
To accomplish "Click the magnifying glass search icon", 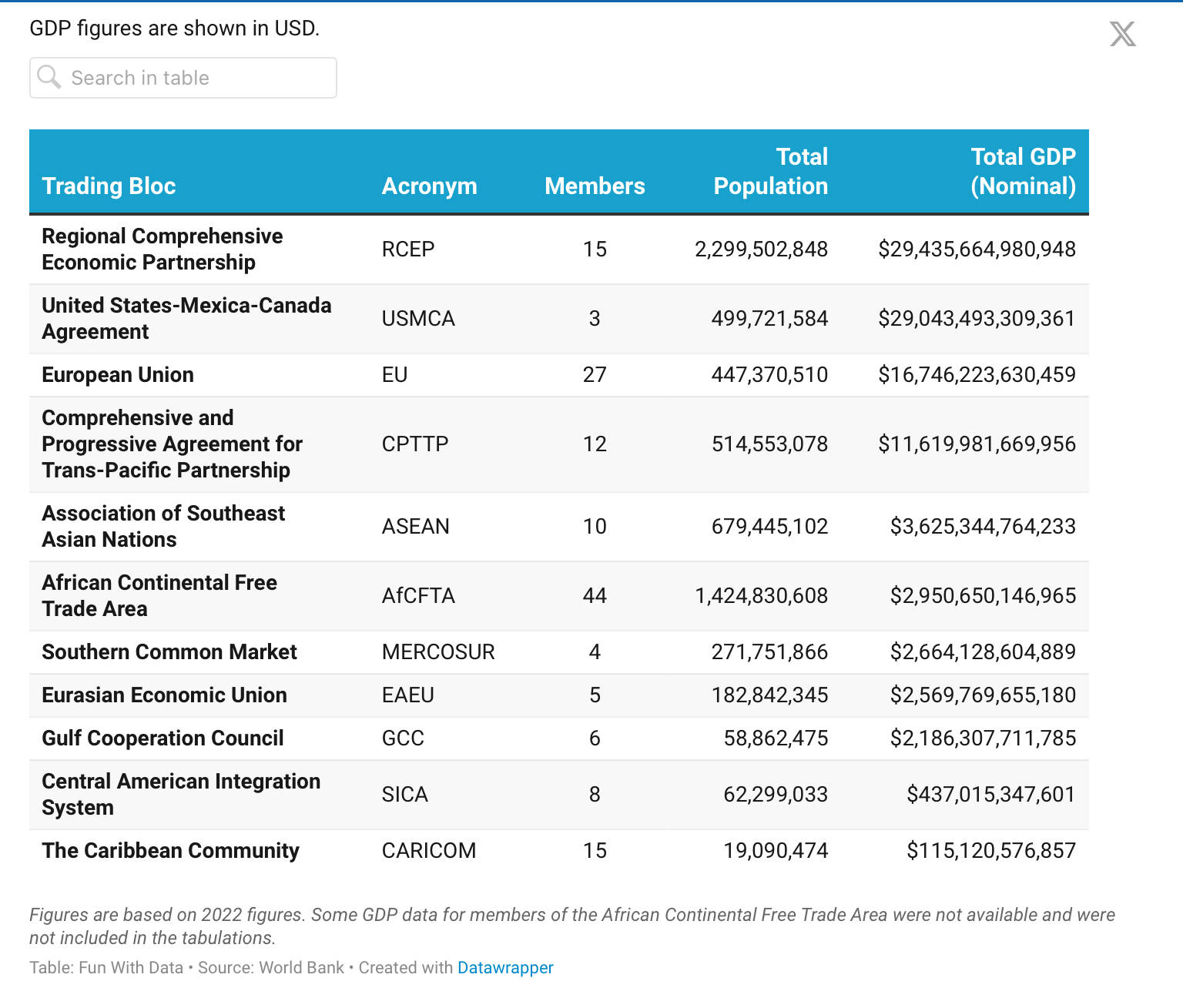I will [49, 77].
